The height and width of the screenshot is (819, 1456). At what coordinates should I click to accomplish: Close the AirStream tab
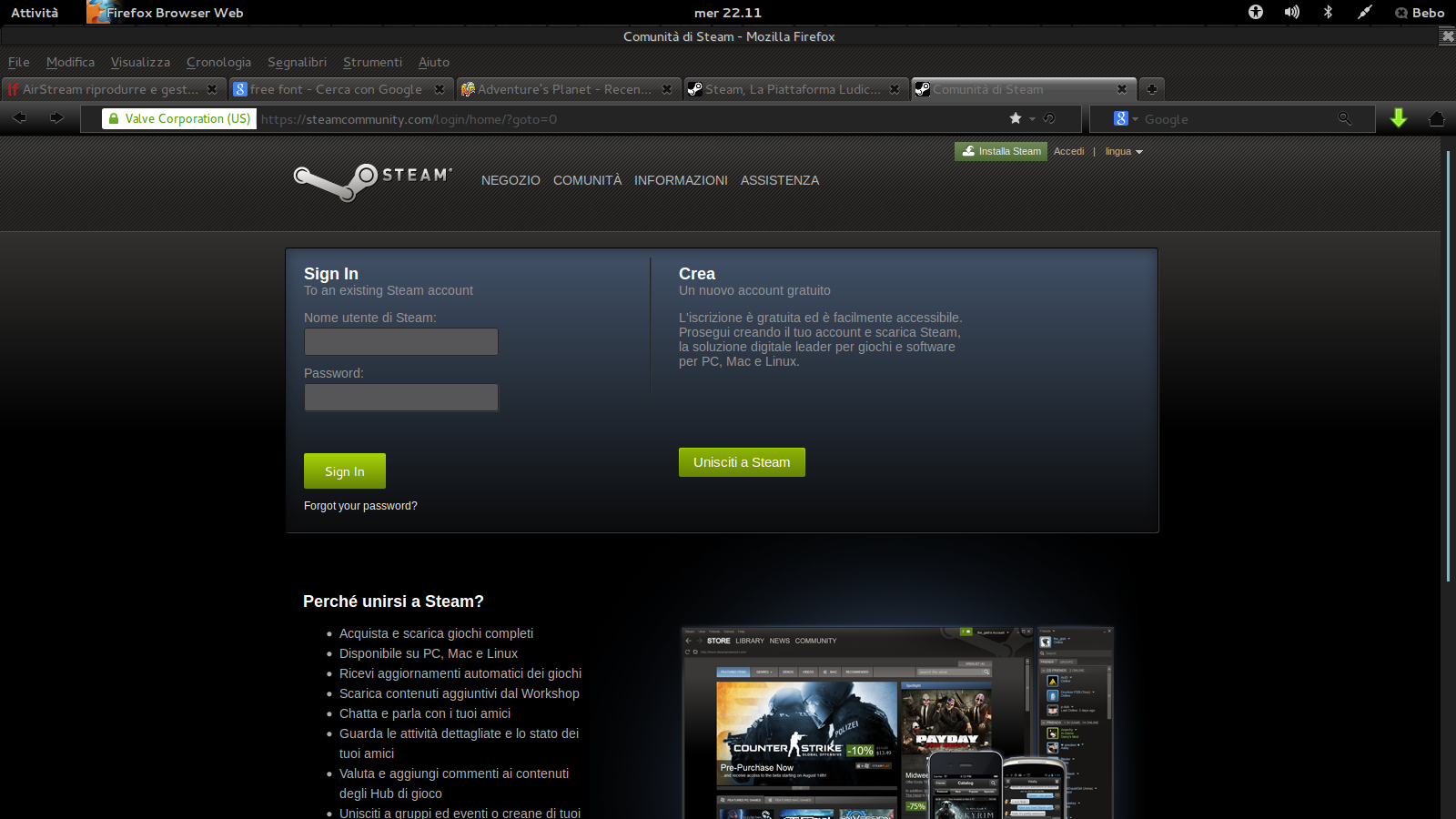click(212, 89)
